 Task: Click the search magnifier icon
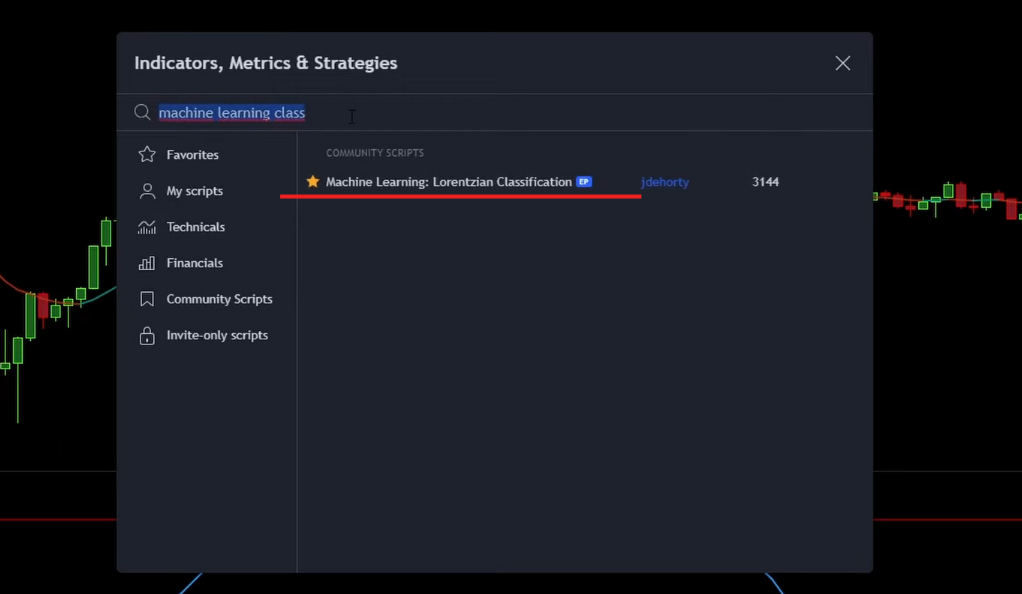pyautogui.click(x=142, y=112)
